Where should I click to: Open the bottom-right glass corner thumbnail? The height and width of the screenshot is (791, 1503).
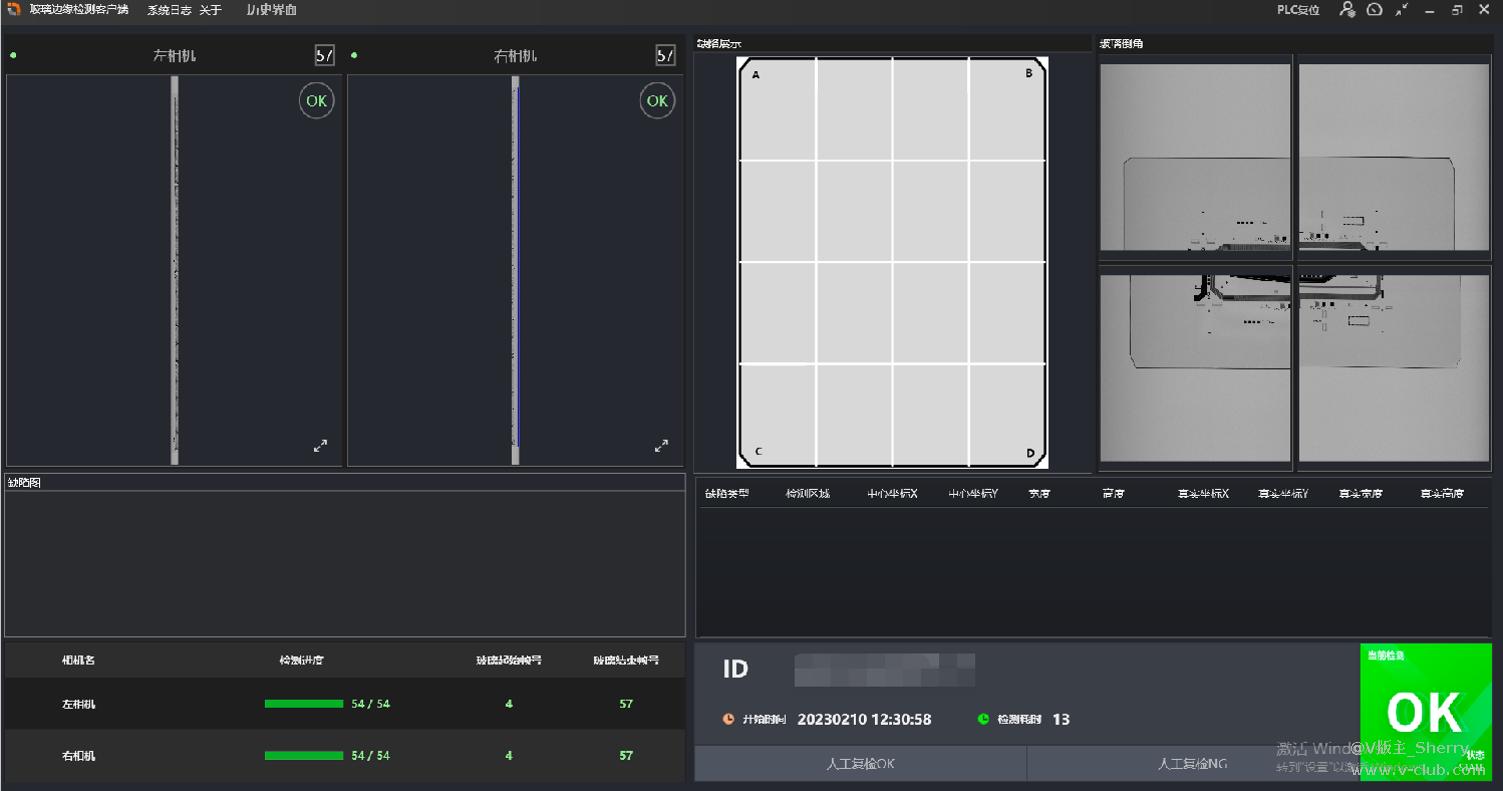(x=1393, y=368)
